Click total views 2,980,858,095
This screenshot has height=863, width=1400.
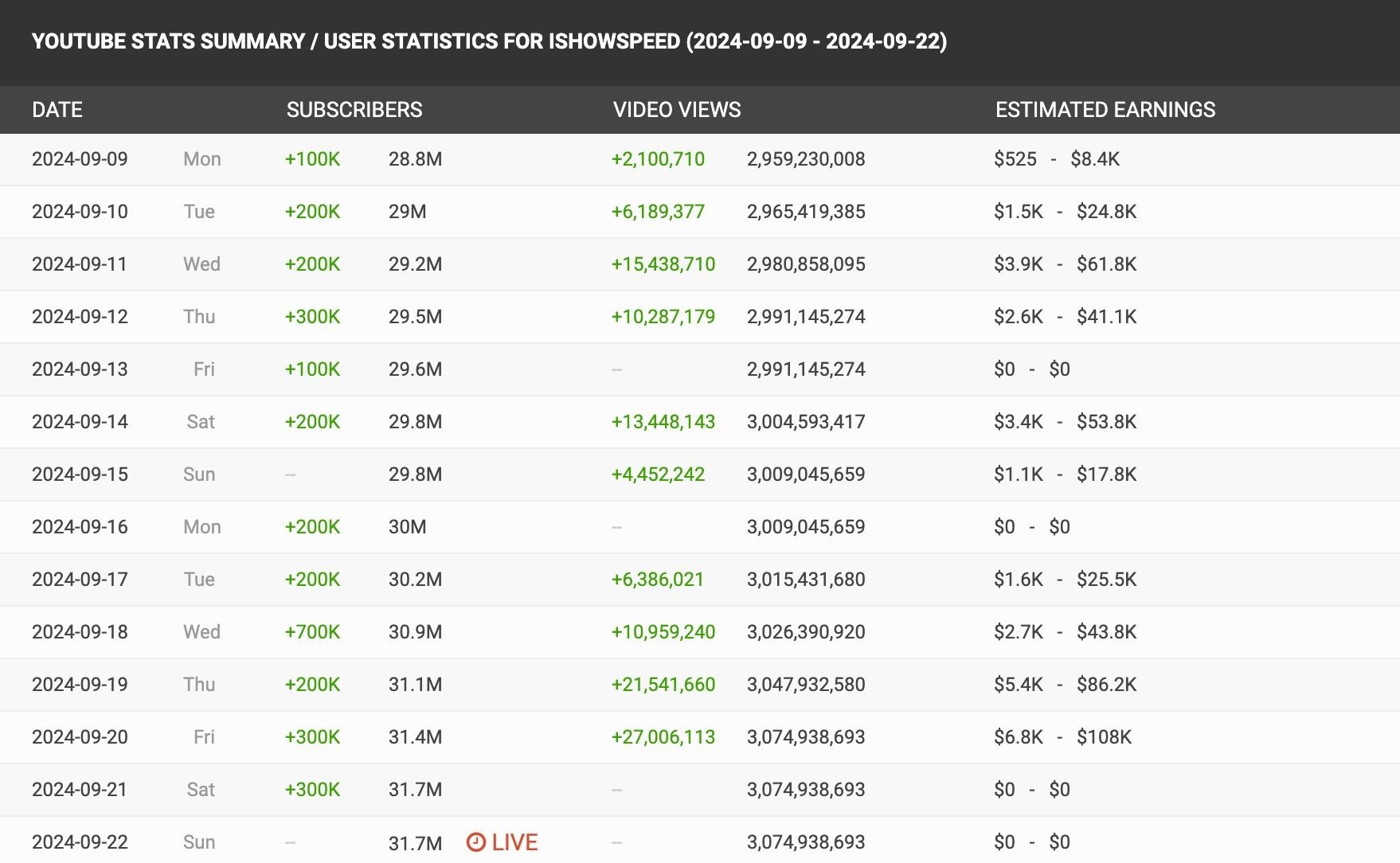806,264
